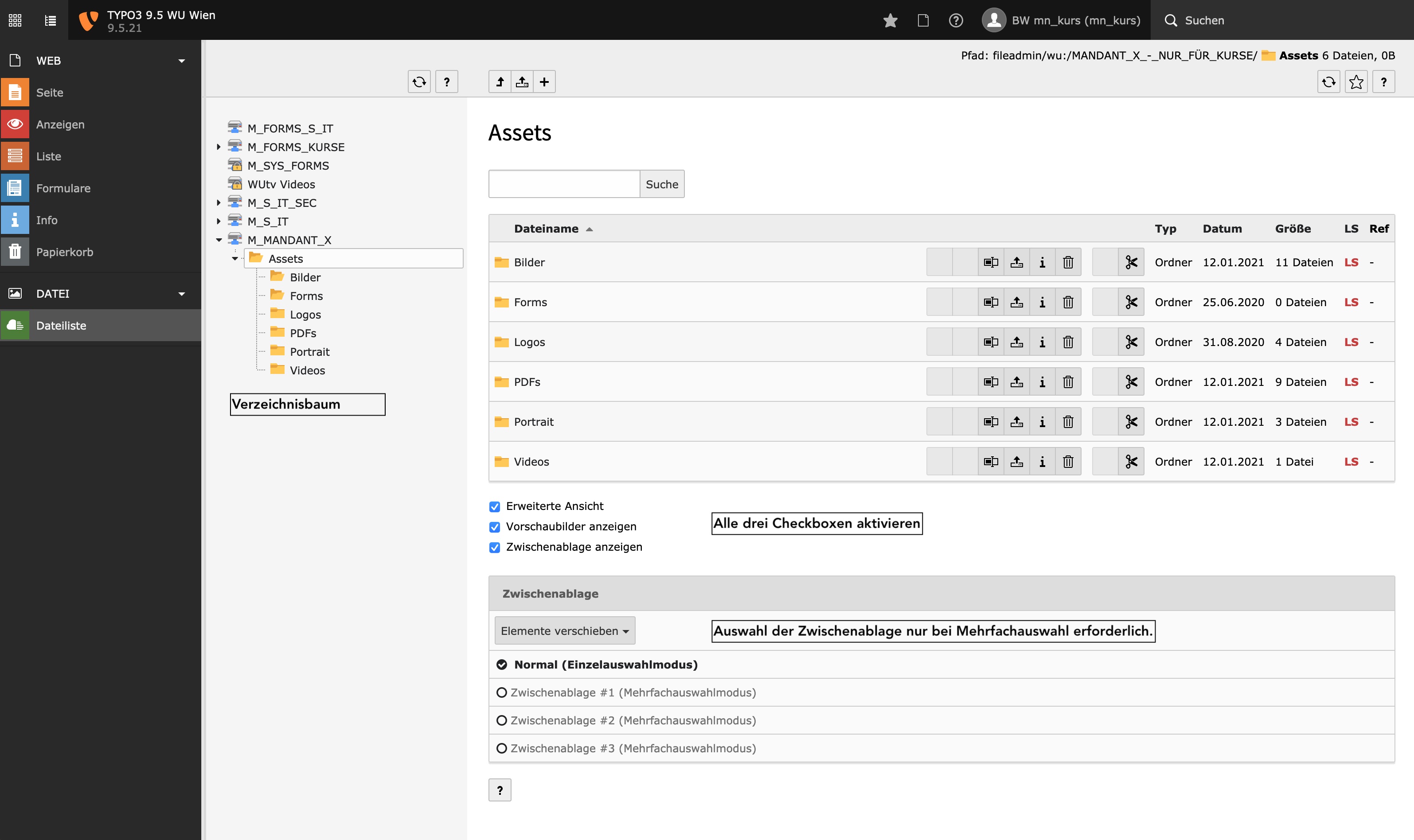
Task: Select M_SYS_FORMS storage in tree
Action: (x=288, y=165)
